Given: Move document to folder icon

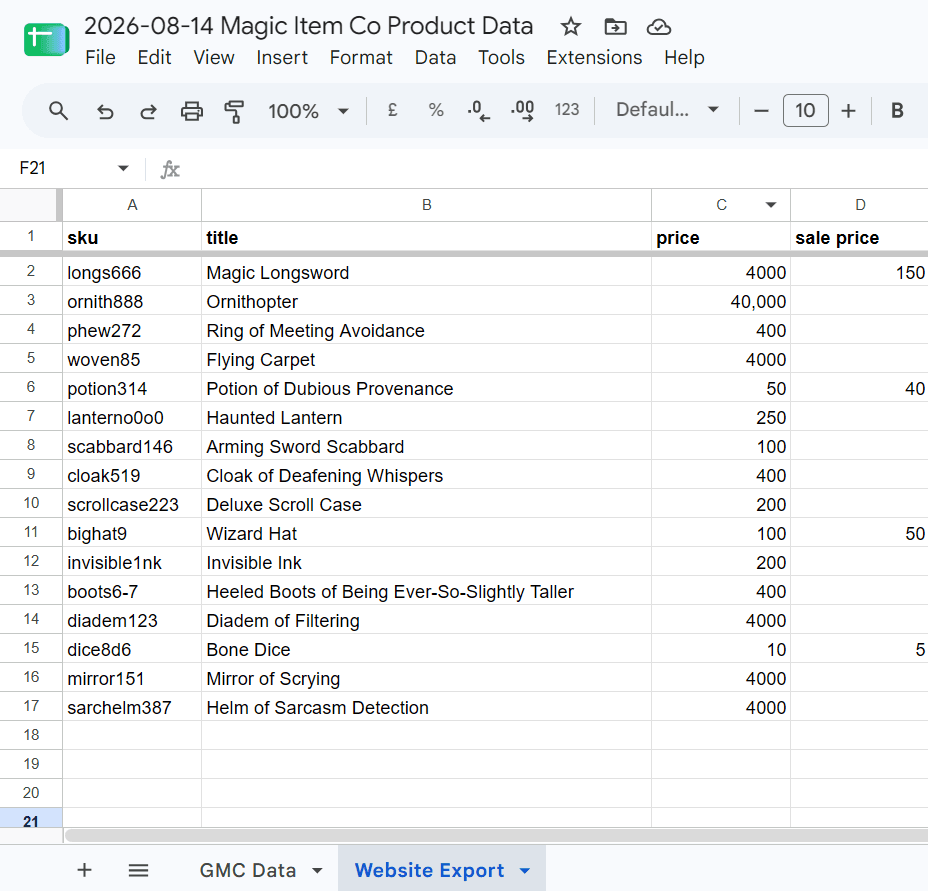Looking at the screenshot, I should 615,27.
